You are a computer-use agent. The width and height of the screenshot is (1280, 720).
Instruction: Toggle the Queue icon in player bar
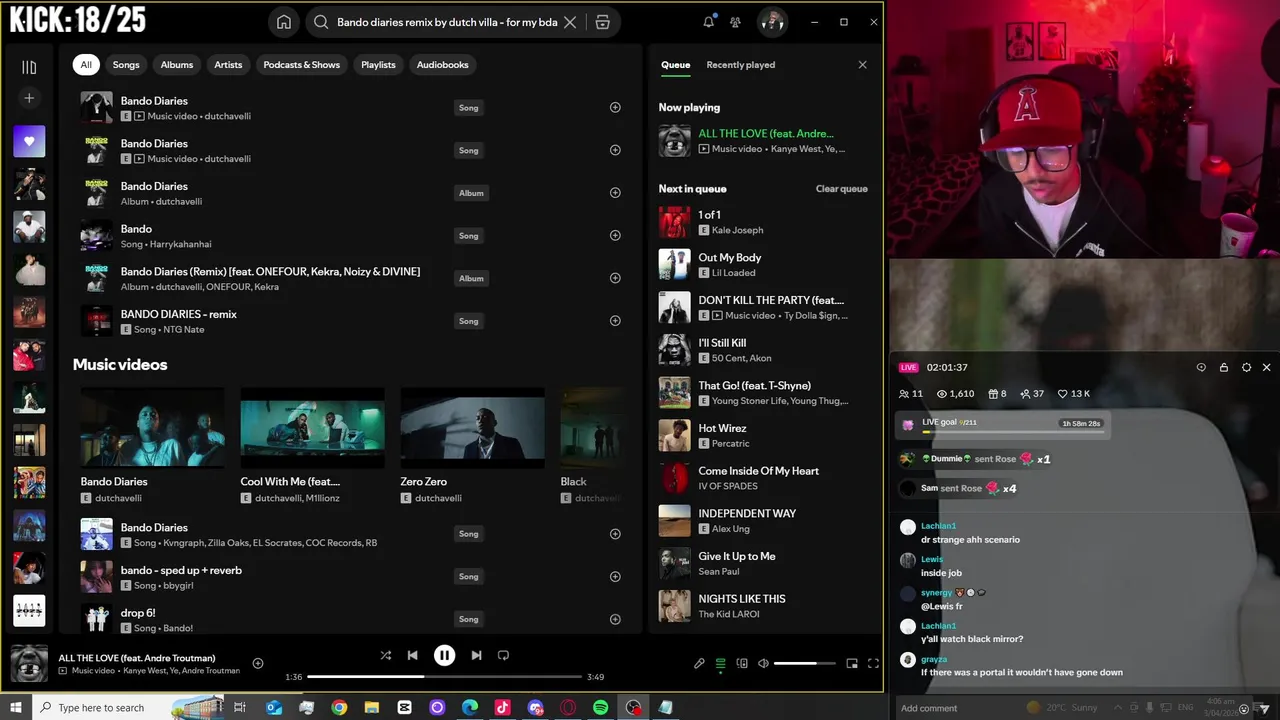point(720,663)
